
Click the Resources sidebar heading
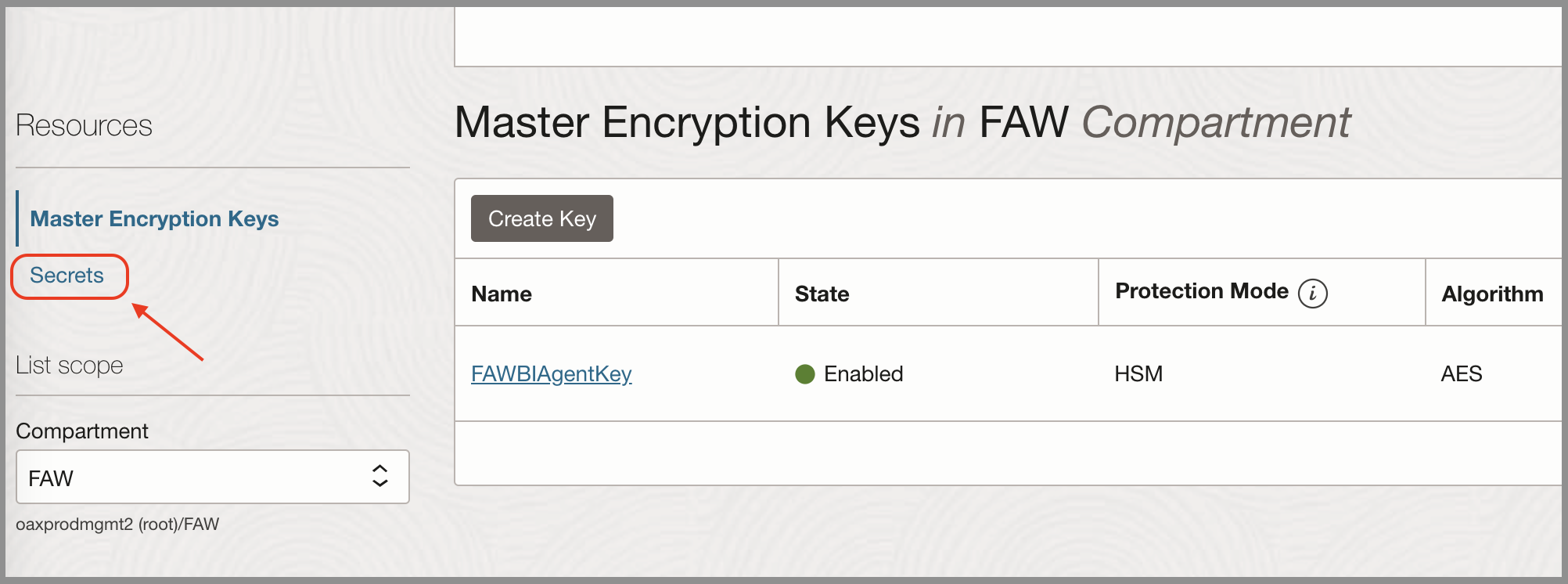pos(85,125)
